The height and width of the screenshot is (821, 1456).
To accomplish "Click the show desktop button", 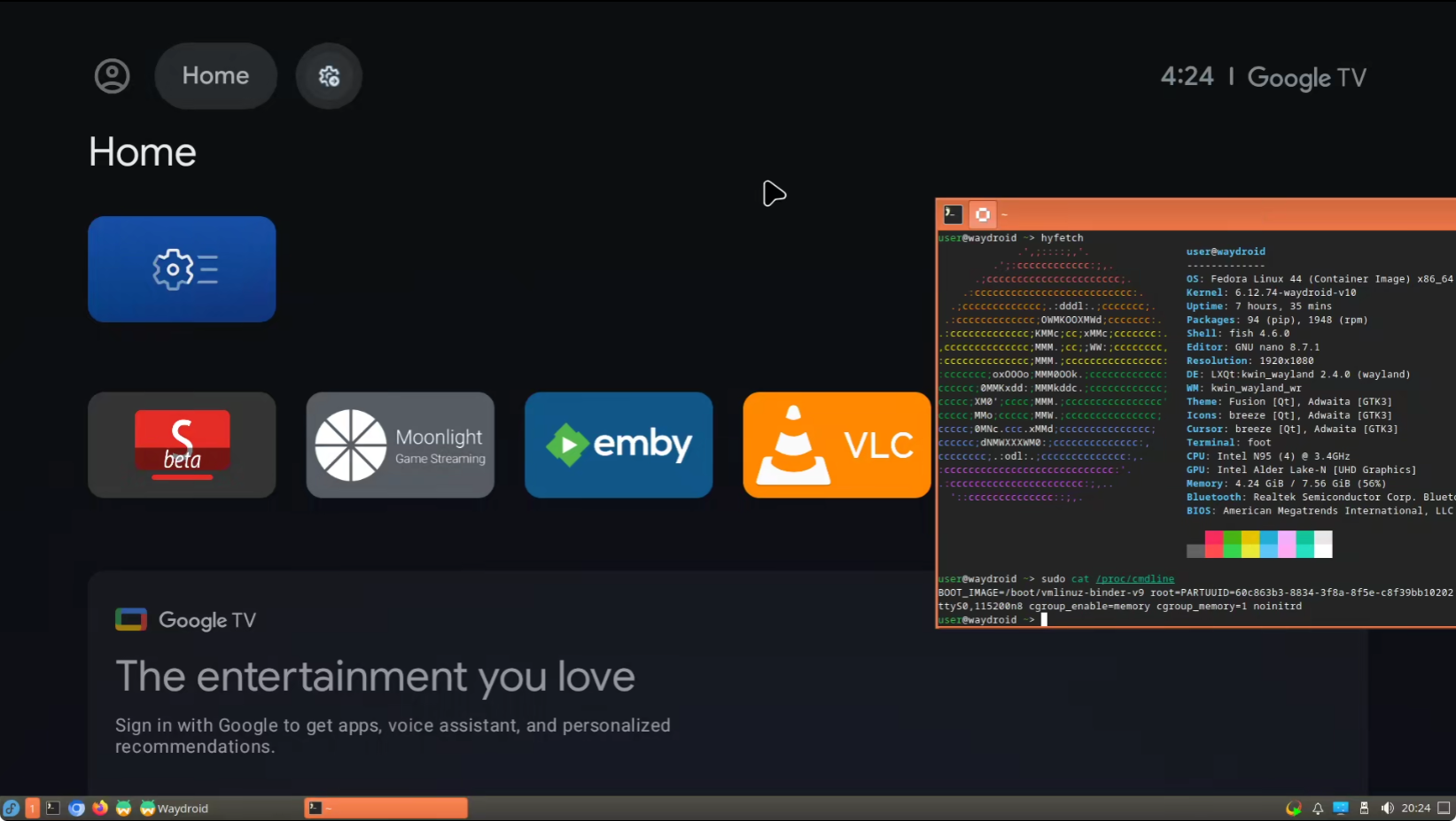I will click(1444, 808).
